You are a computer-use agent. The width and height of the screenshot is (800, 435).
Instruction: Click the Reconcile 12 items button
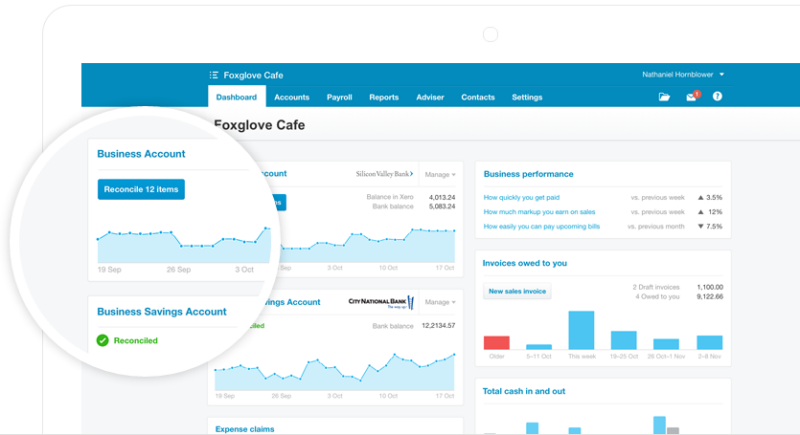tap(141, 189)
